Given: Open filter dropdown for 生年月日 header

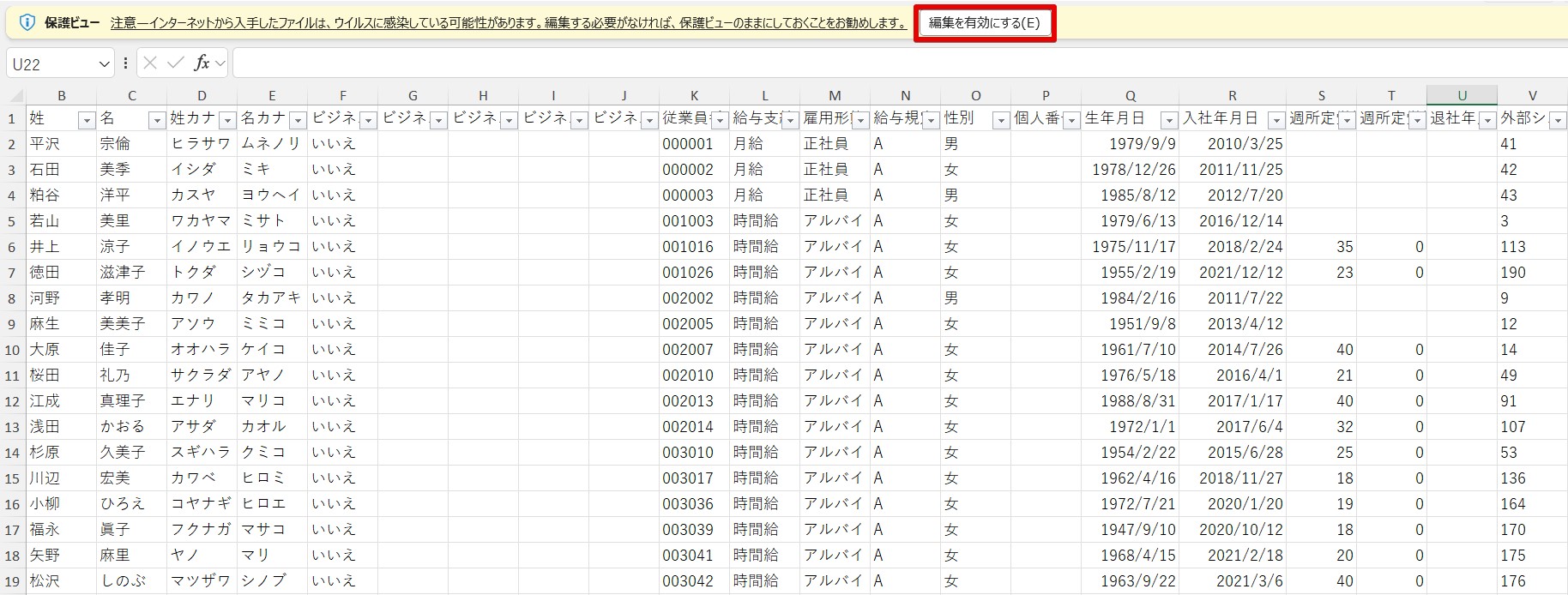Looking at the screenshot, I should [x=1169, y=120].
